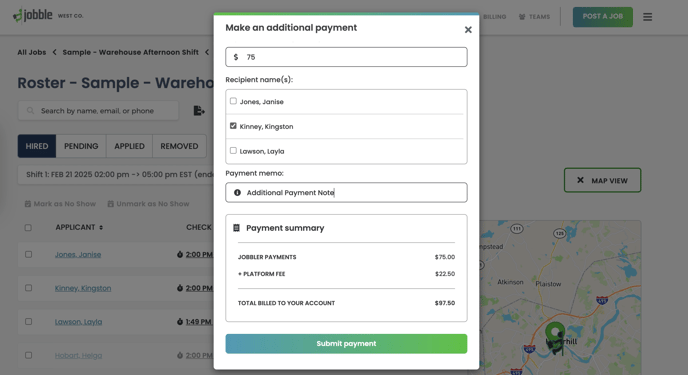Sort by the Applicant column arrows
The height and width of the screenshot is (375, 688).
[101, 228]
